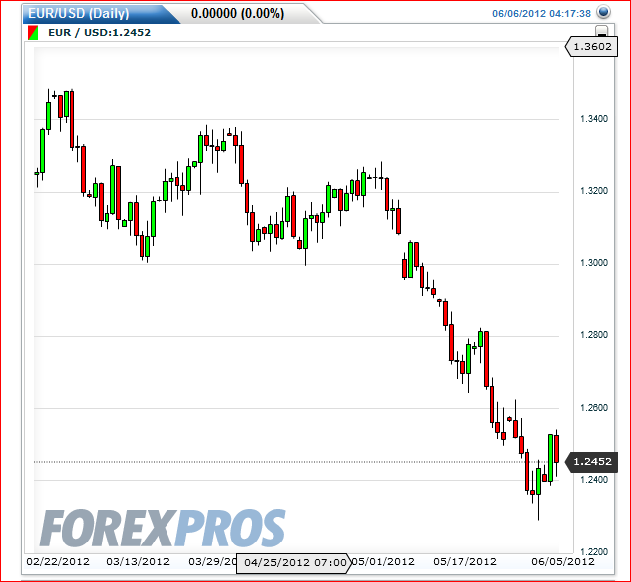The width and height of the screenshot is (631, 582).
Task: Click the small collapse button above the 1.3602 label
Action: [x=602, y=31]
